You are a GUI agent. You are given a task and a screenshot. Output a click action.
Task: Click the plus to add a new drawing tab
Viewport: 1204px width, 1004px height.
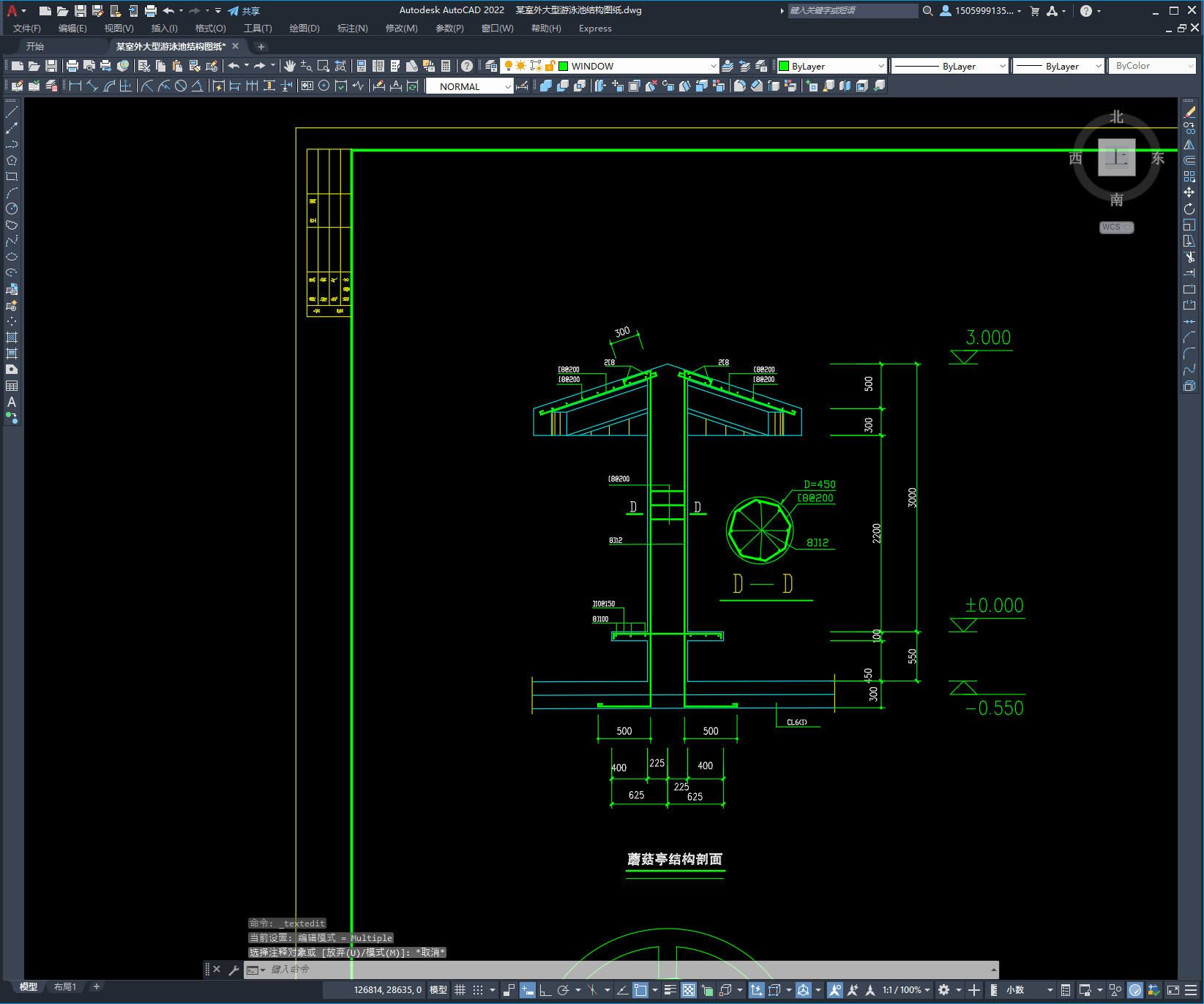[x=261, y=46]
